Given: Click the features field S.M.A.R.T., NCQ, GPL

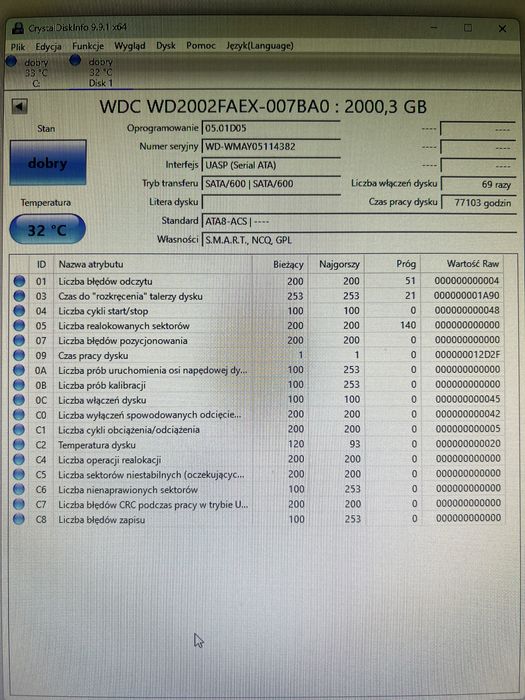Looking at the screenshot, I should coord(359,240).
